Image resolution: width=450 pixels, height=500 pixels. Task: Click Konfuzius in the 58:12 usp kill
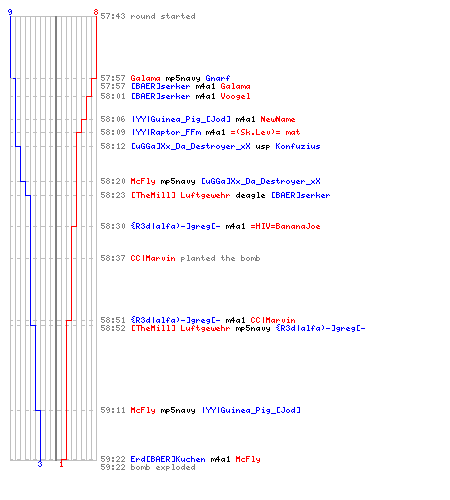(x=298, y=146)
